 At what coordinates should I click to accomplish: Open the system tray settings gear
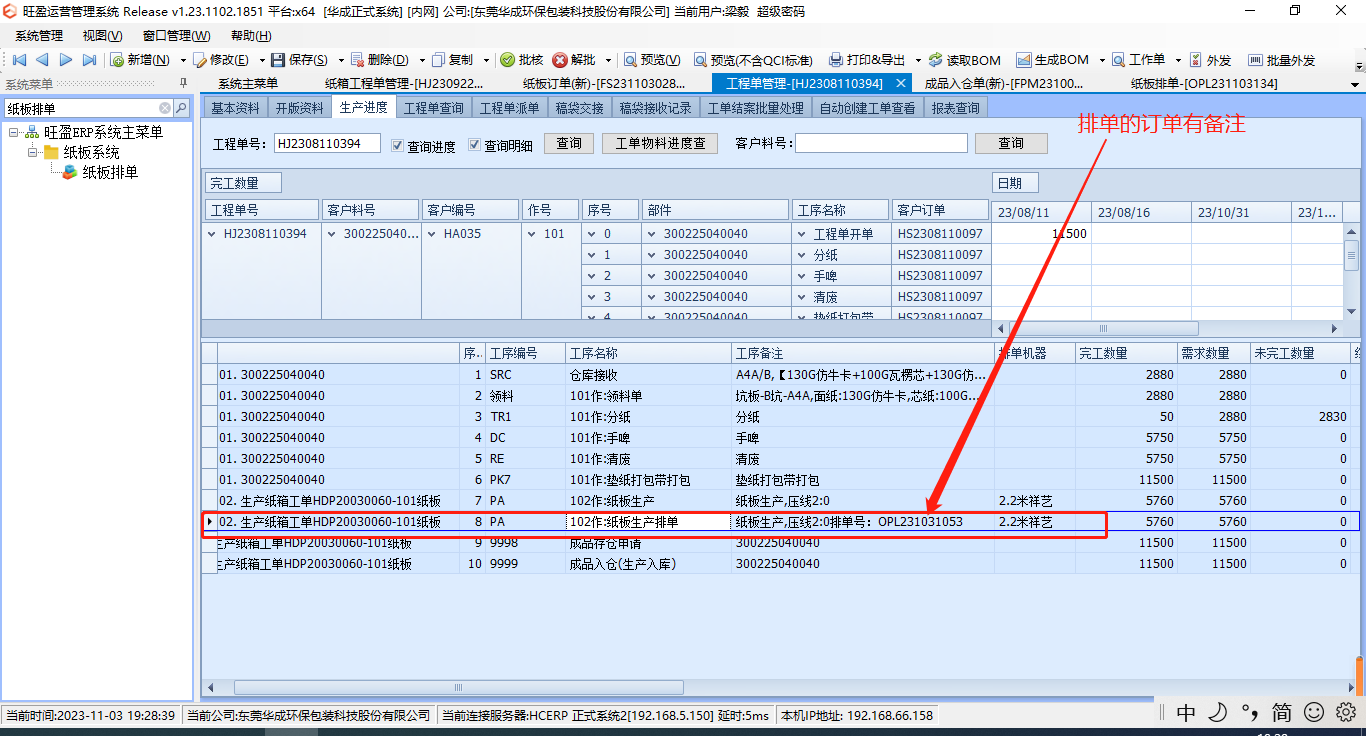pyautogui.click(x=1345, y=712)
